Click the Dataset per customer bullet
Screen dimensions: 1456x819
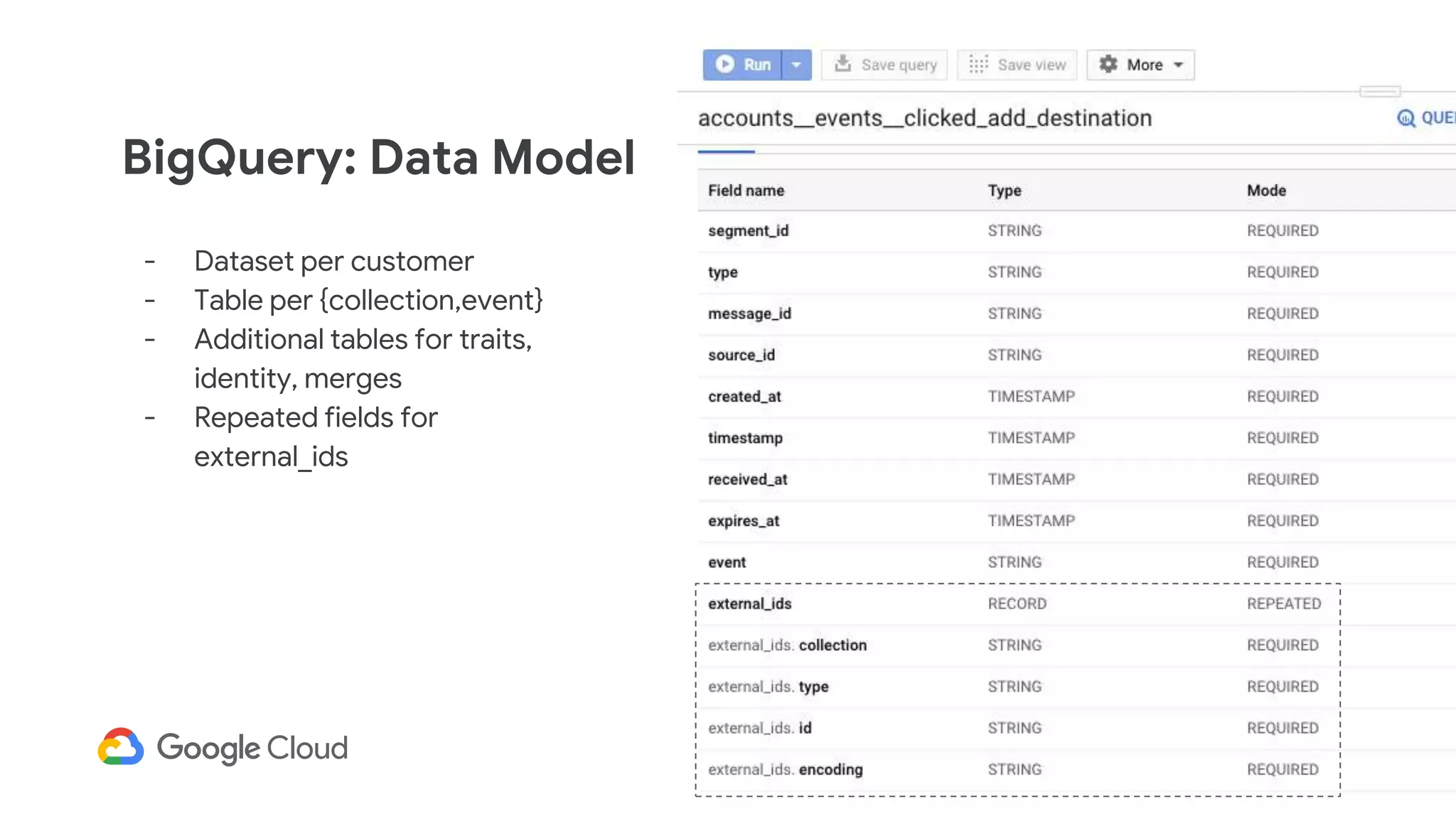click(333, 262)
